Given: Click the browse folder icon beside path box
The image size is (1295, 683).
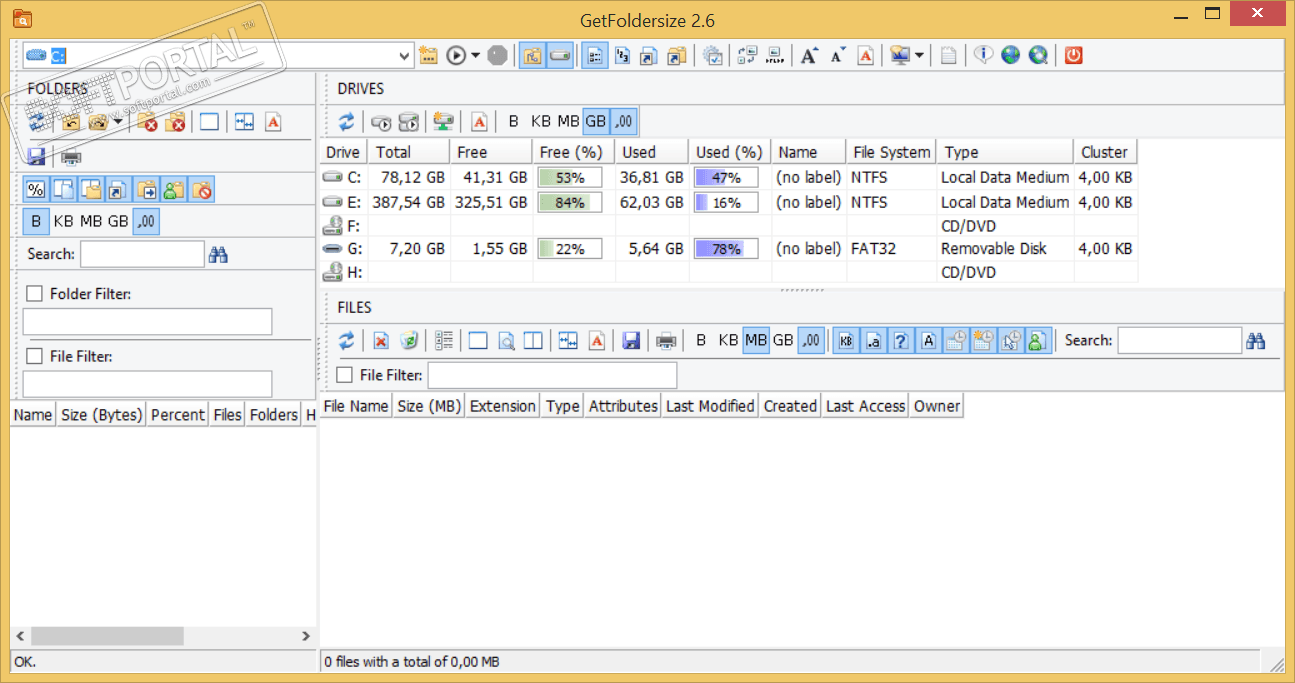Looking at the screenshot, I should pos(429,56).
